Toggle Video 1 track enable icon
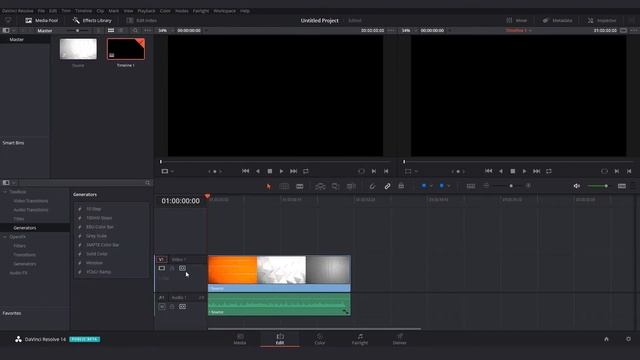 pos(162,268)
